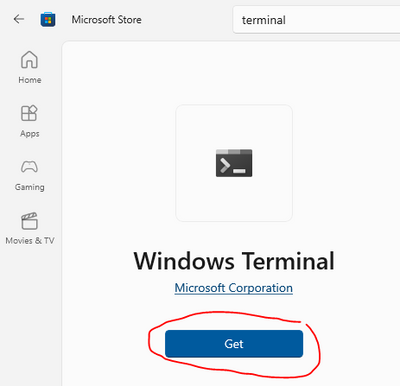
Task: Click the gray header left of search box
Action: point(187,20)
